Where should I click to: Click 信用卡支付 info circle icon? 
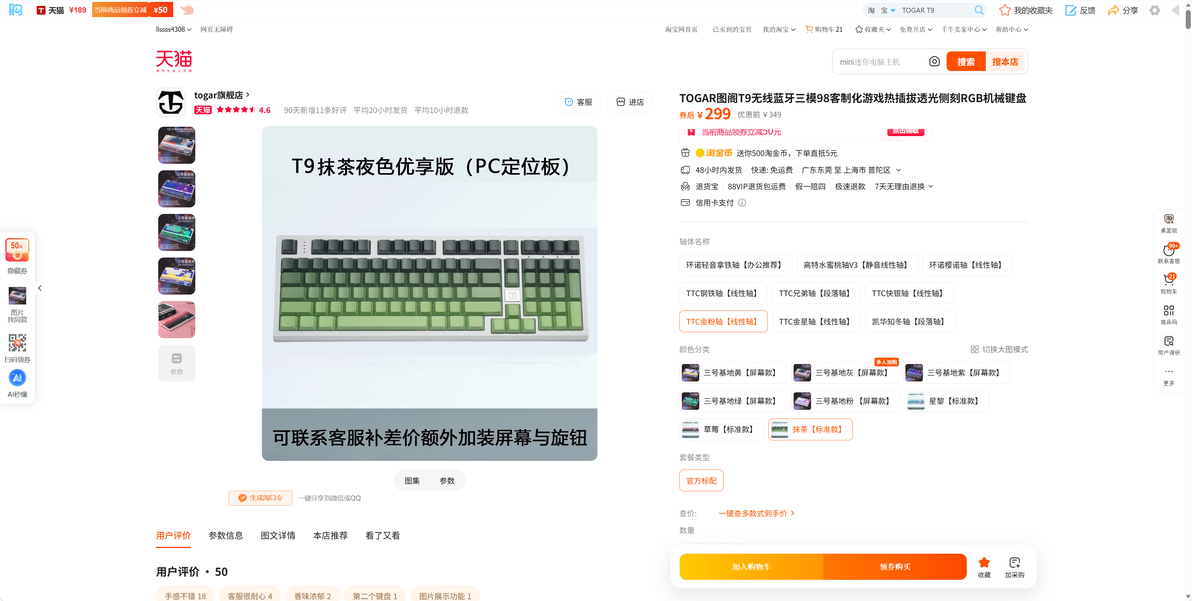pos(742,203)
